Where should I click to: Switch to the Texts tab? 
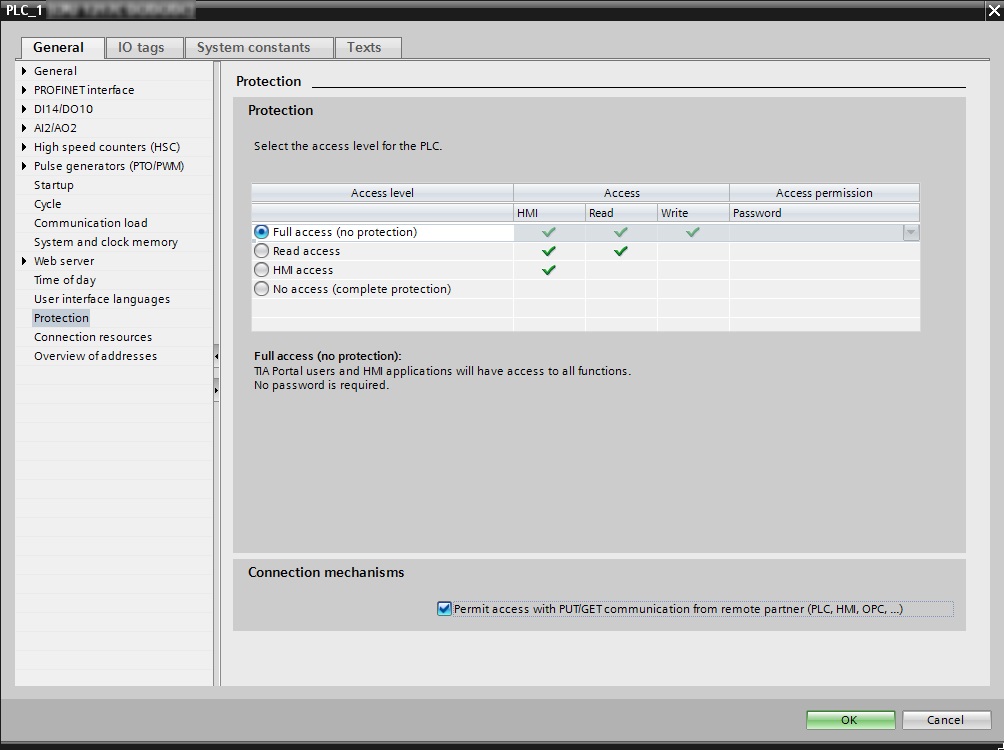(x=364, y=47)
